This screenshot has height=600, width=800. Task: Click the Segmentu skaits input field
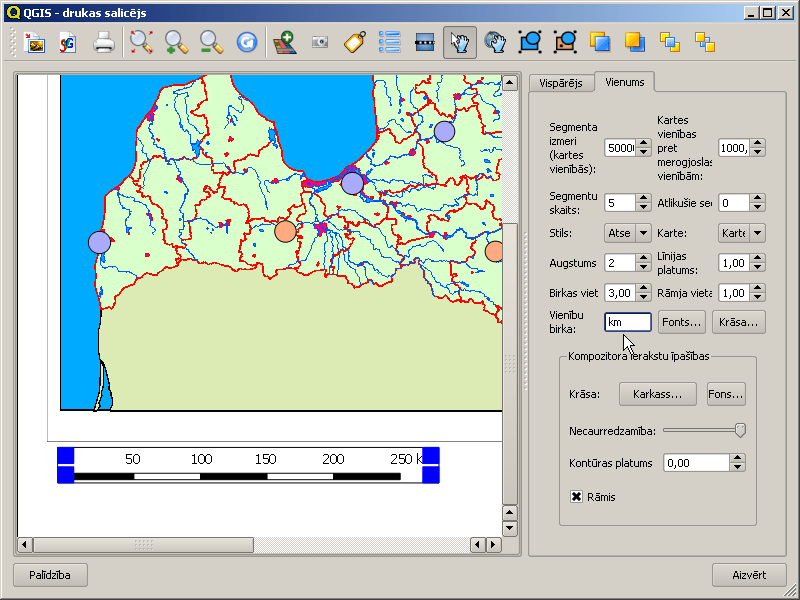621,203
